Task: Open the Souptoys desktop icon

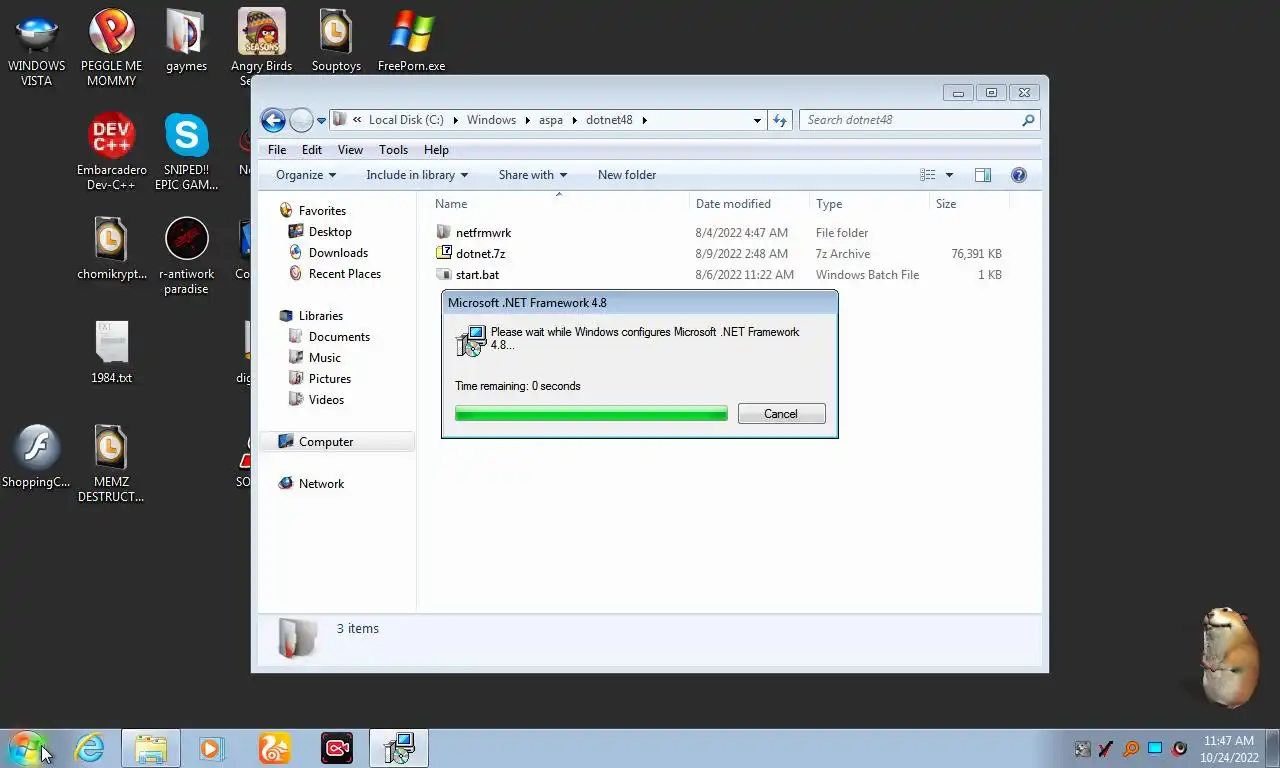Action: point(336,41)
